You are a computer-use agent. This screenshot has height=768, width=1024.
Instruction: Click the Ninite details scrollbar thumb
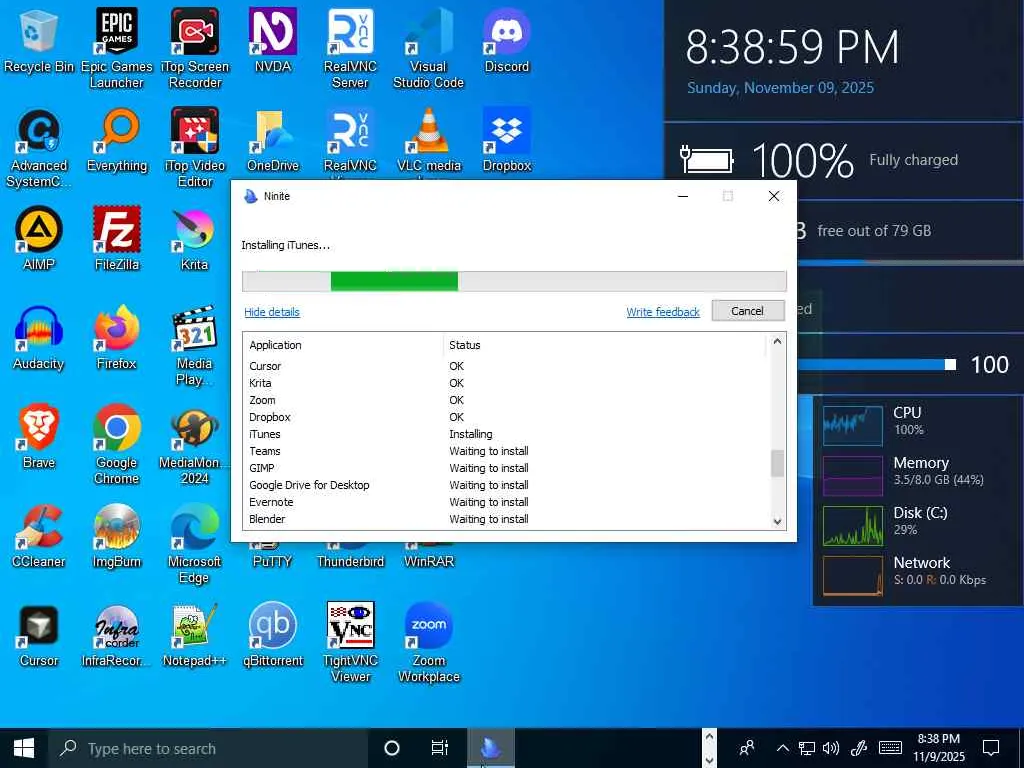tap(777, 464)
